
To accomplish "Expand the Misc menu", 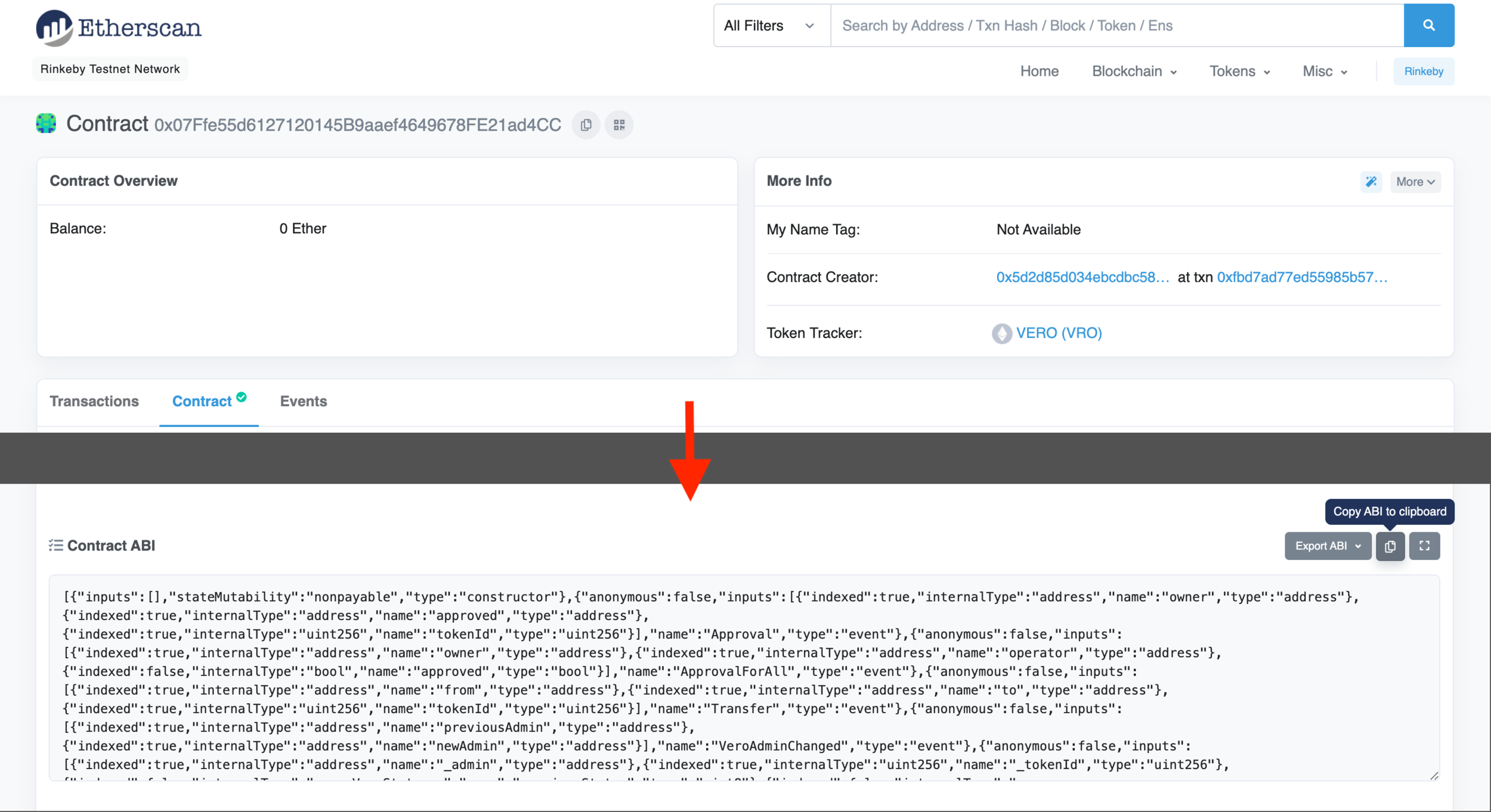I will (x=1325, y=72).
